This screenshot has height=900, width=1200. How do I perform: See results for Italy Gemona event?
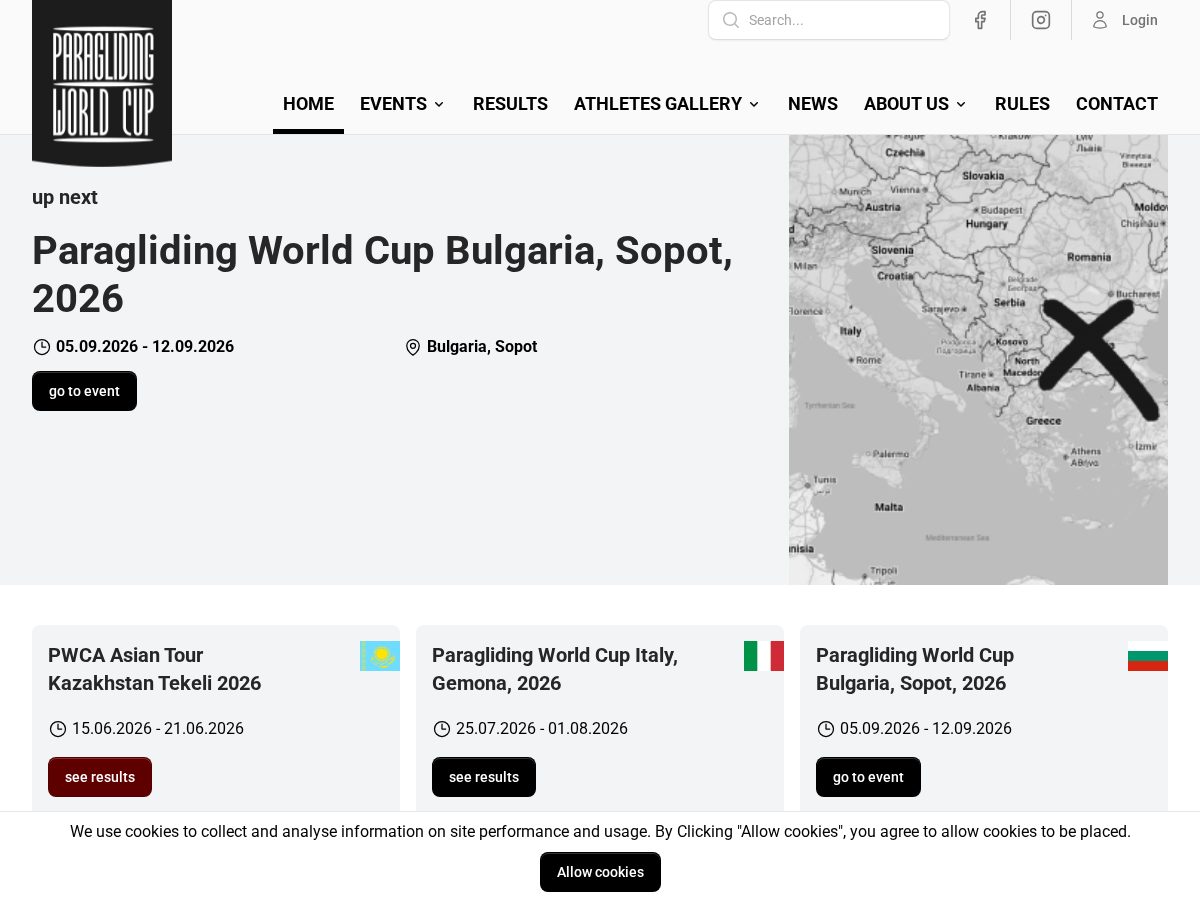coord(484,777)
